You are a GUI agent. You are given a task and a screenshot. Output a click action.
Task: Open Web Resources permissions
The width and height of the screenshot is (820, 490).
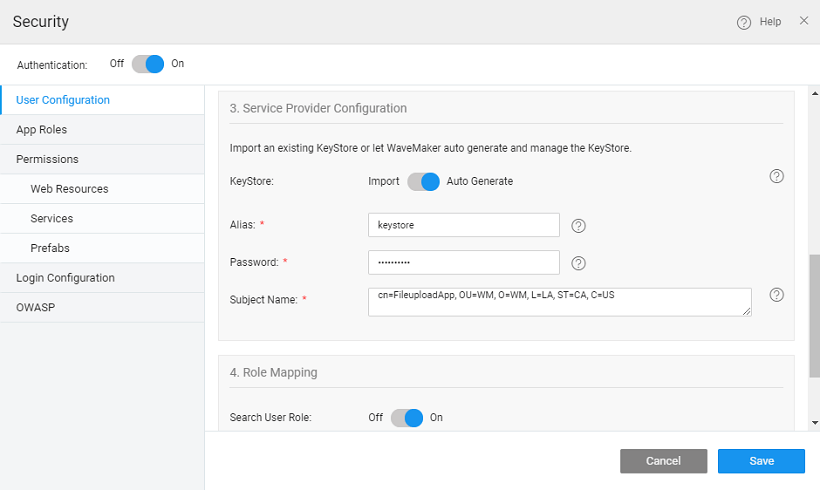(x=69, y=189)
